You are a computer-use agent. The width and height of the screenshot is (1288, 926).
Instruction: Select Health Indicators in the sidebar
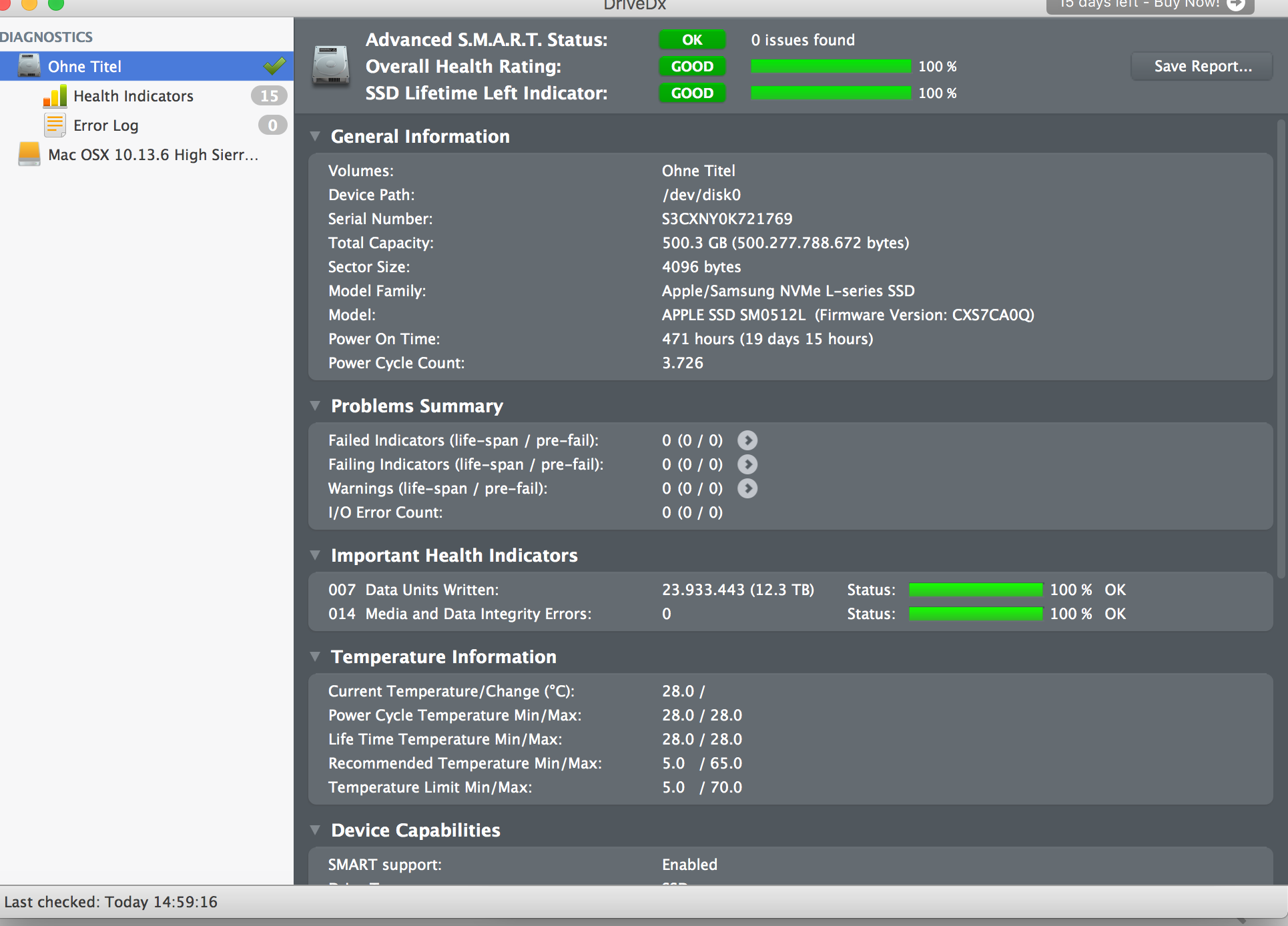click(133, 96)
